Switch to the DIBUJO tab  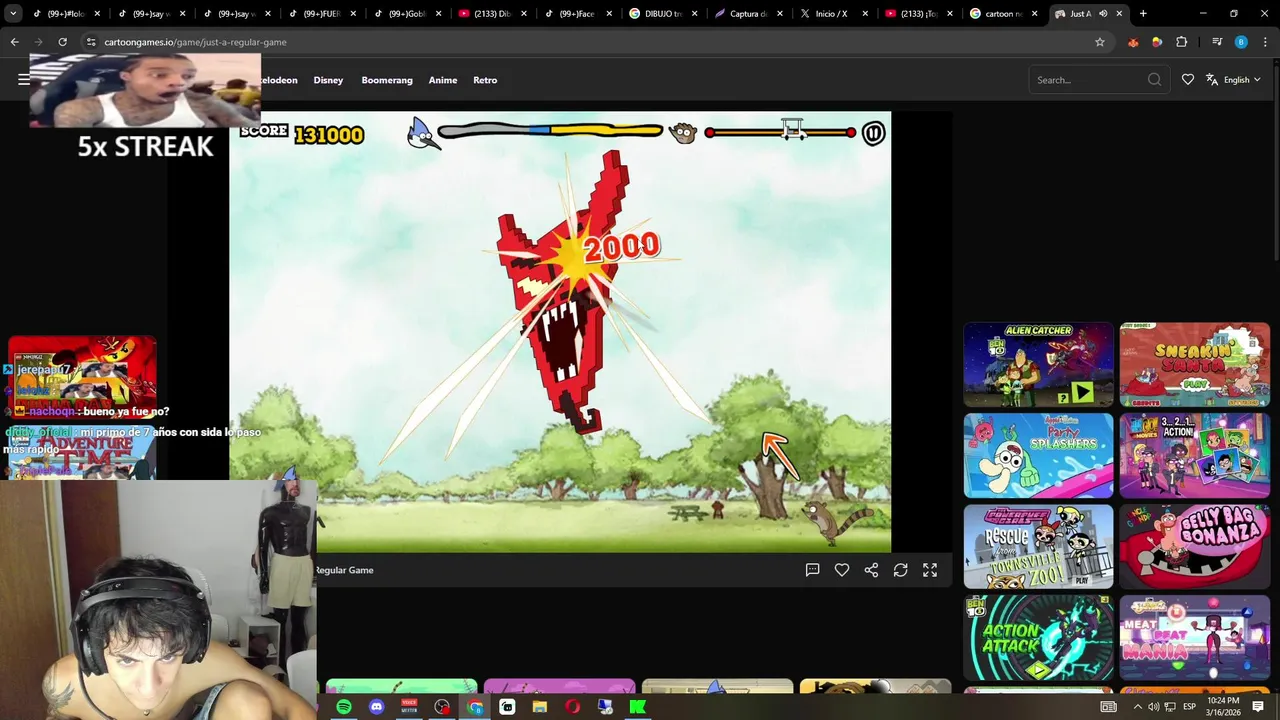(x=663, y=14)
